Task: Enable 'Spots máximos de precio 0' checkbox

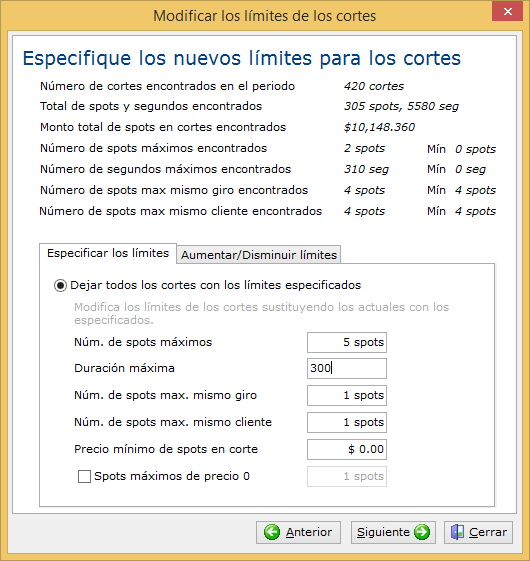Action: 84,477
